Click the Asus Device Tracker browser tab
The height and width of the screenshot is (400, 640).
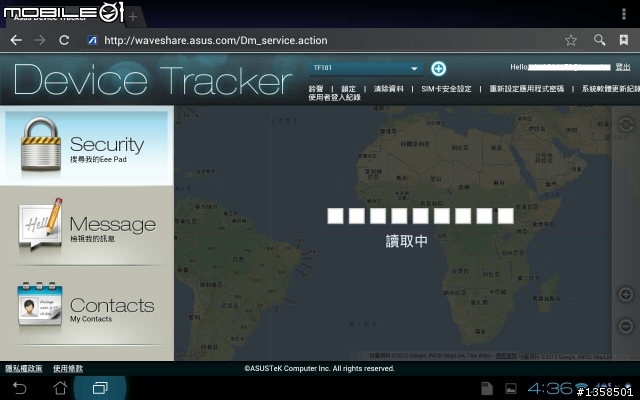67,17
